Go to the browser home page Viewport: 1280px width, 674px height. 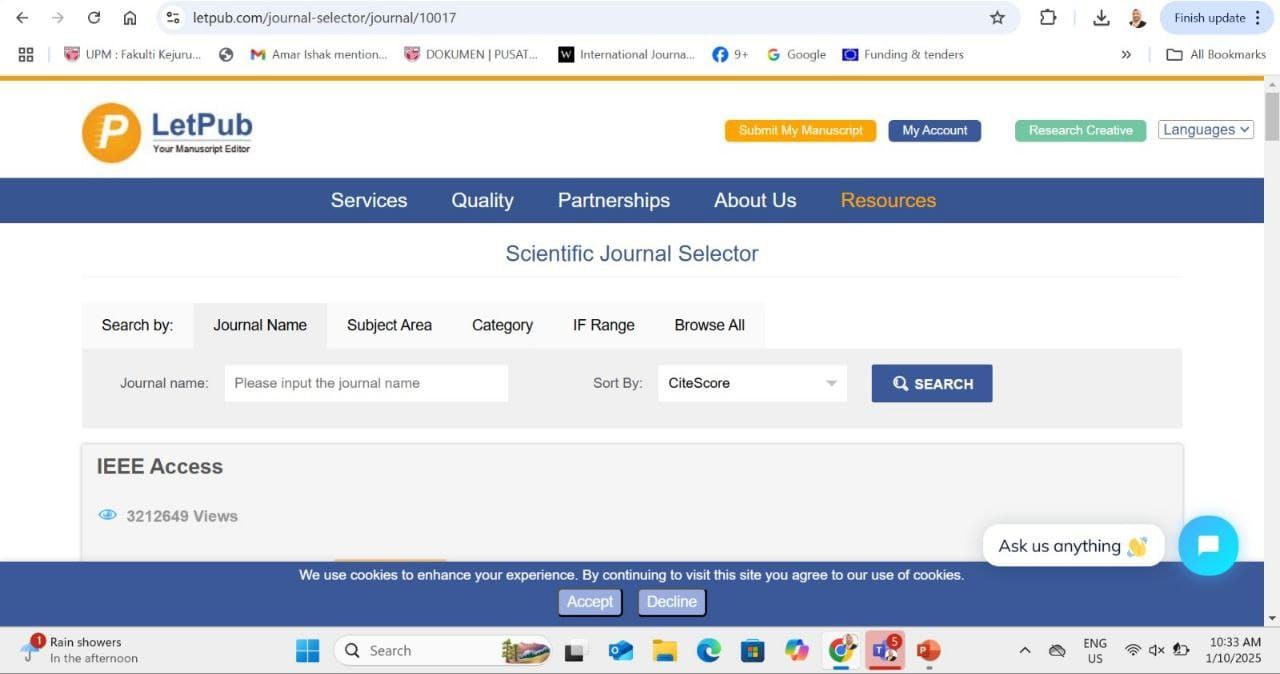click(130, 18)
